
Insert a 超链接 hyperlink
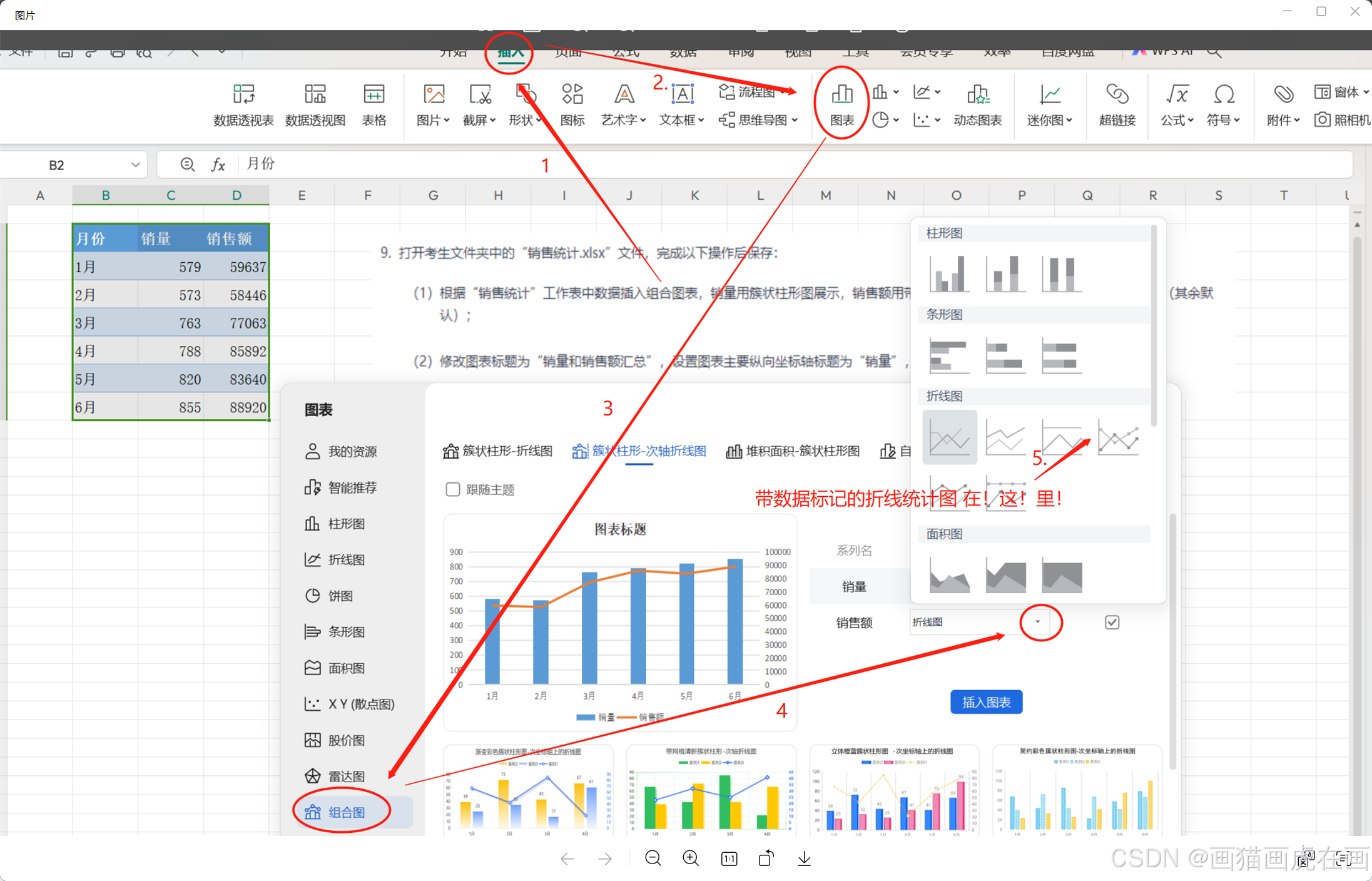pyautogui.click(x=1117, y=104)
